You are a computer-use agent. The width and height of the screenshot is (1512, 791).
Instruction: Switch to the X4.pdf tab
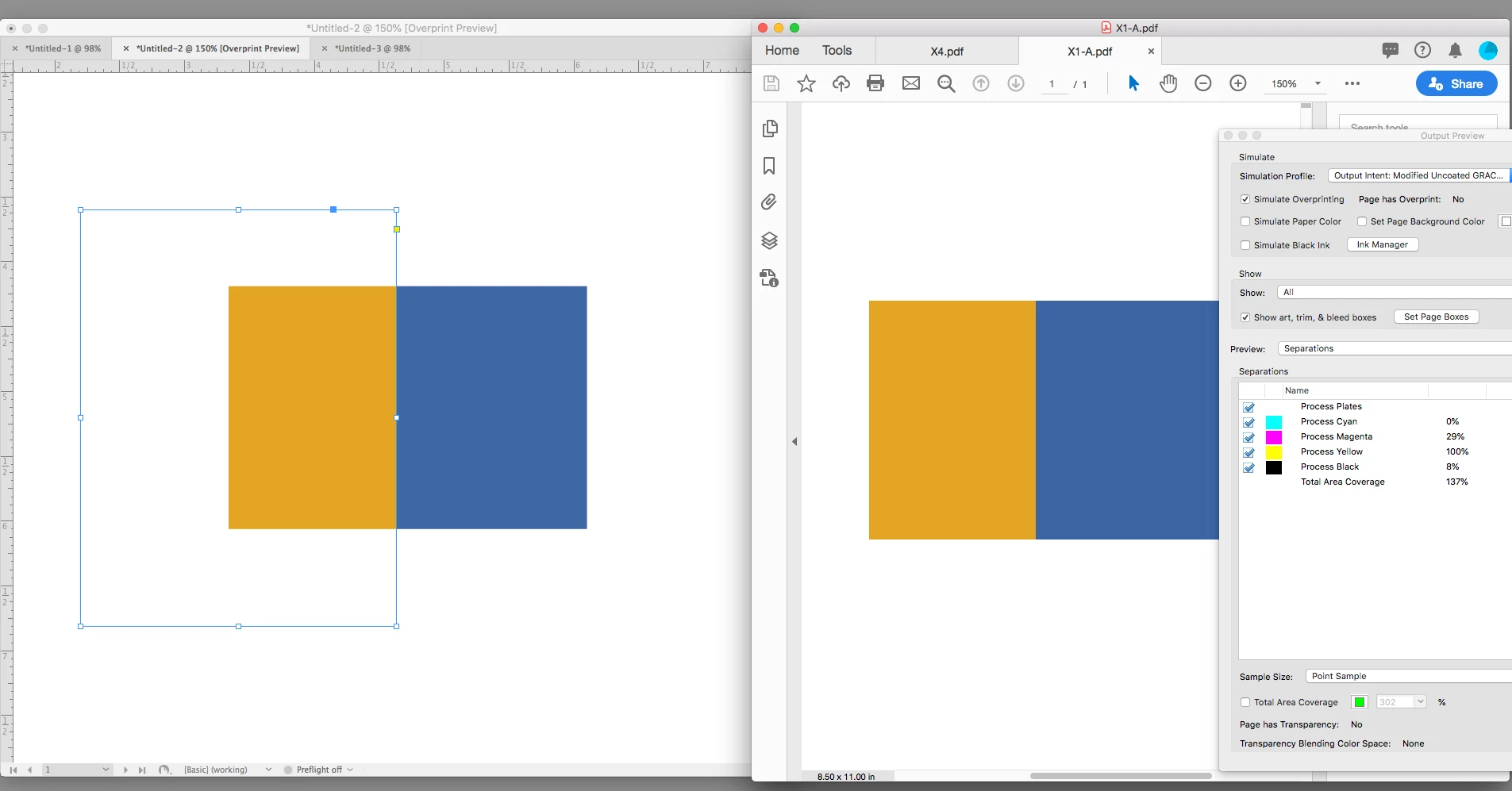(947, 52)
